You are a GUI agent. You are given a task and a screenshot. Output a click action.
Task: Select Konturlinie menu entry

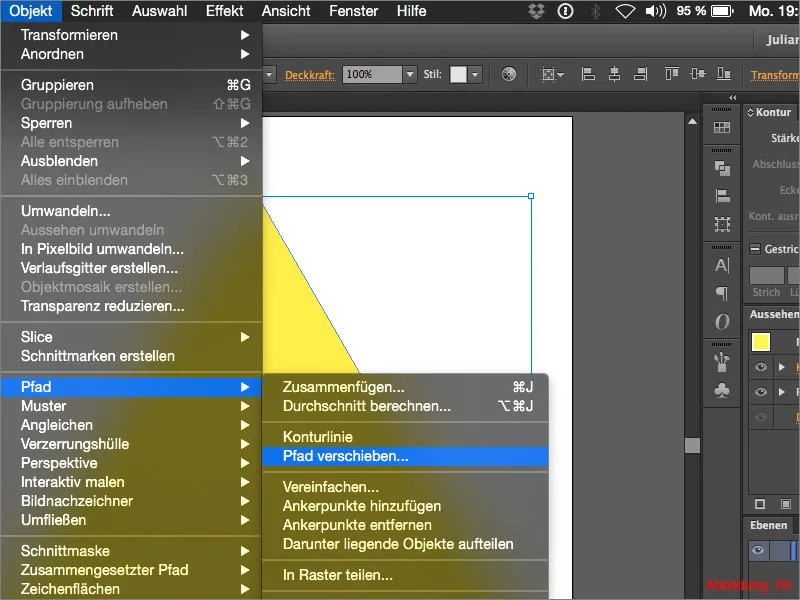405,437
